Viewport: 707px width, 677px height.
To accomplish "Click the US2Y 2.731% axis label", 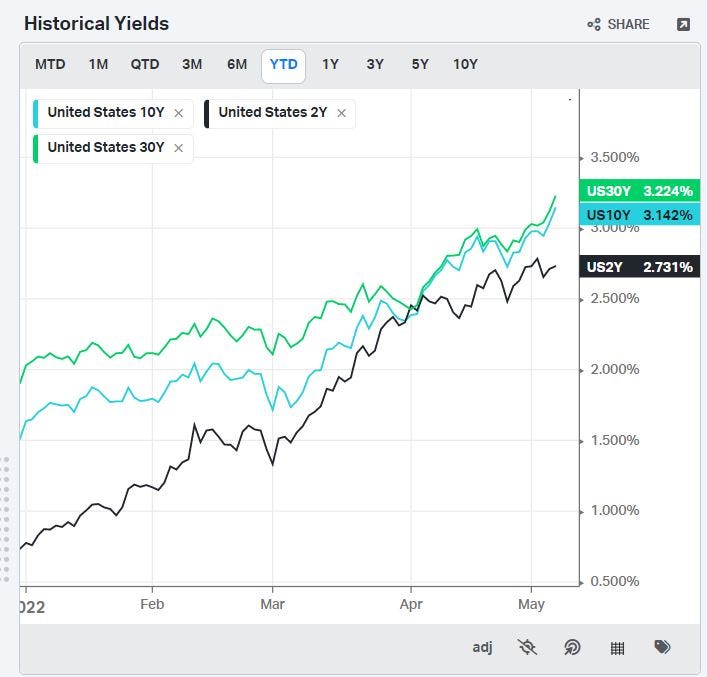I will (639, 267).
